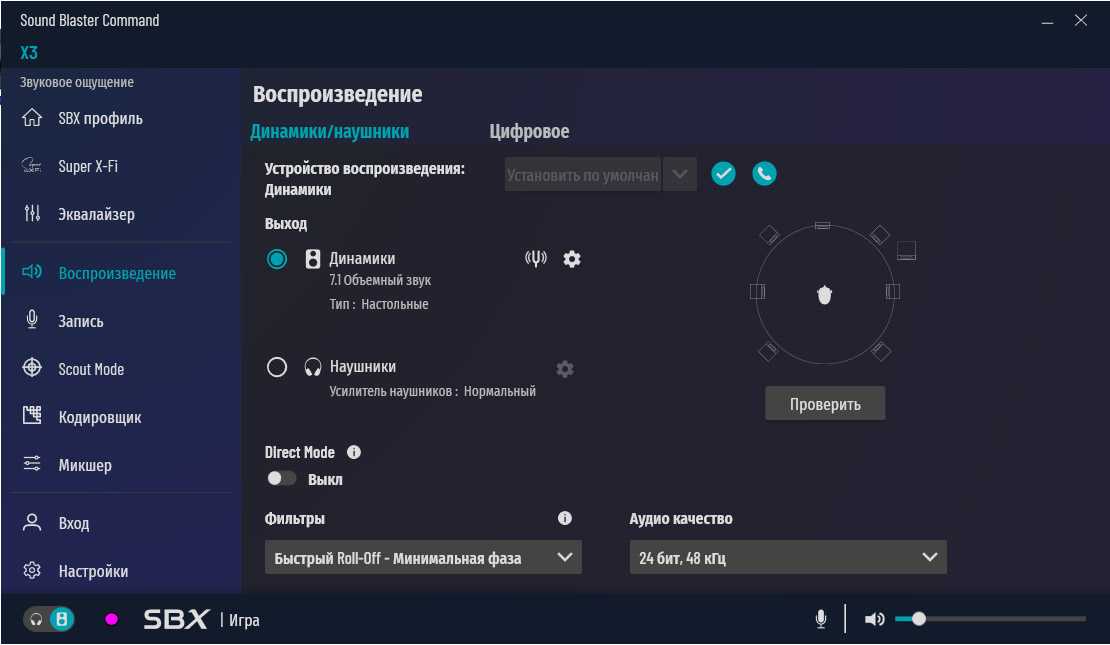
Task: Switch to the Цифровое tab
Action: click(x=529, y=132)
